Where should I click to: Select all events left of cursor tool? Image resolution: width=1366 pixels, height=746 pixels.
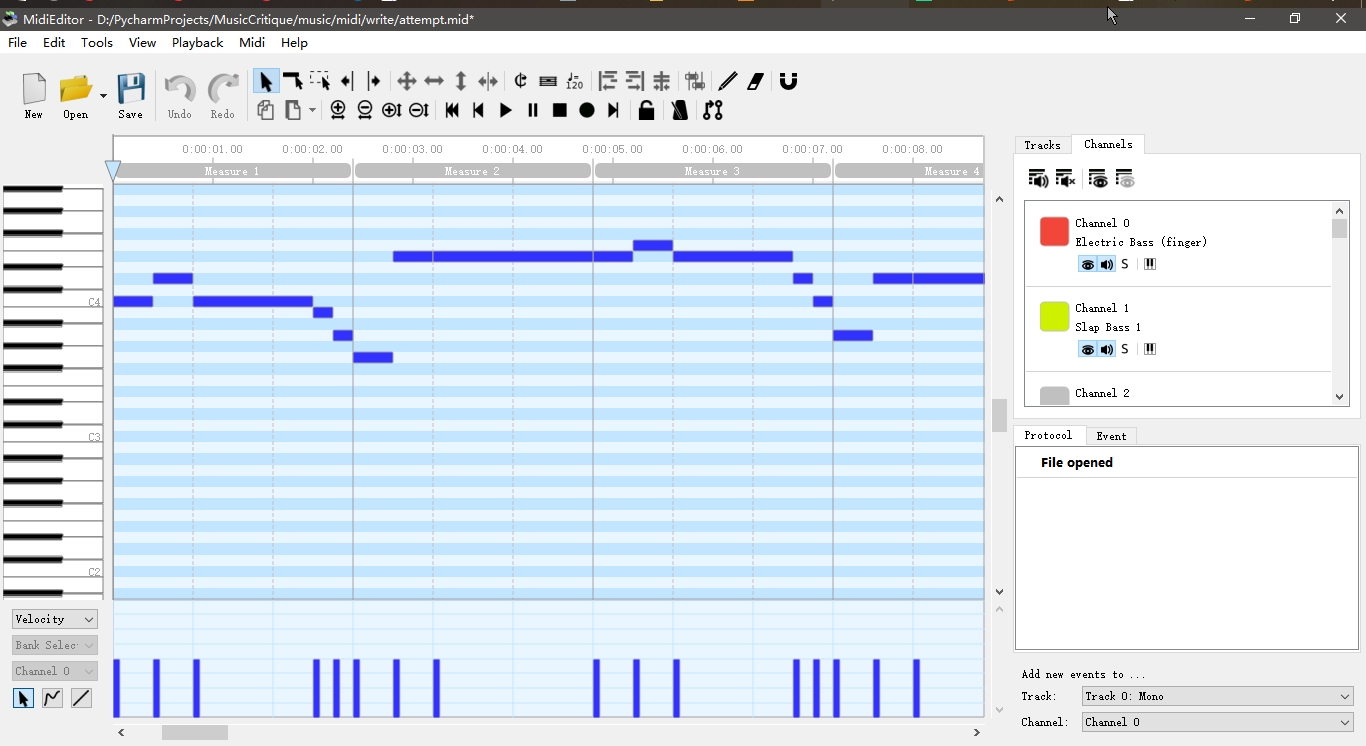347,81
